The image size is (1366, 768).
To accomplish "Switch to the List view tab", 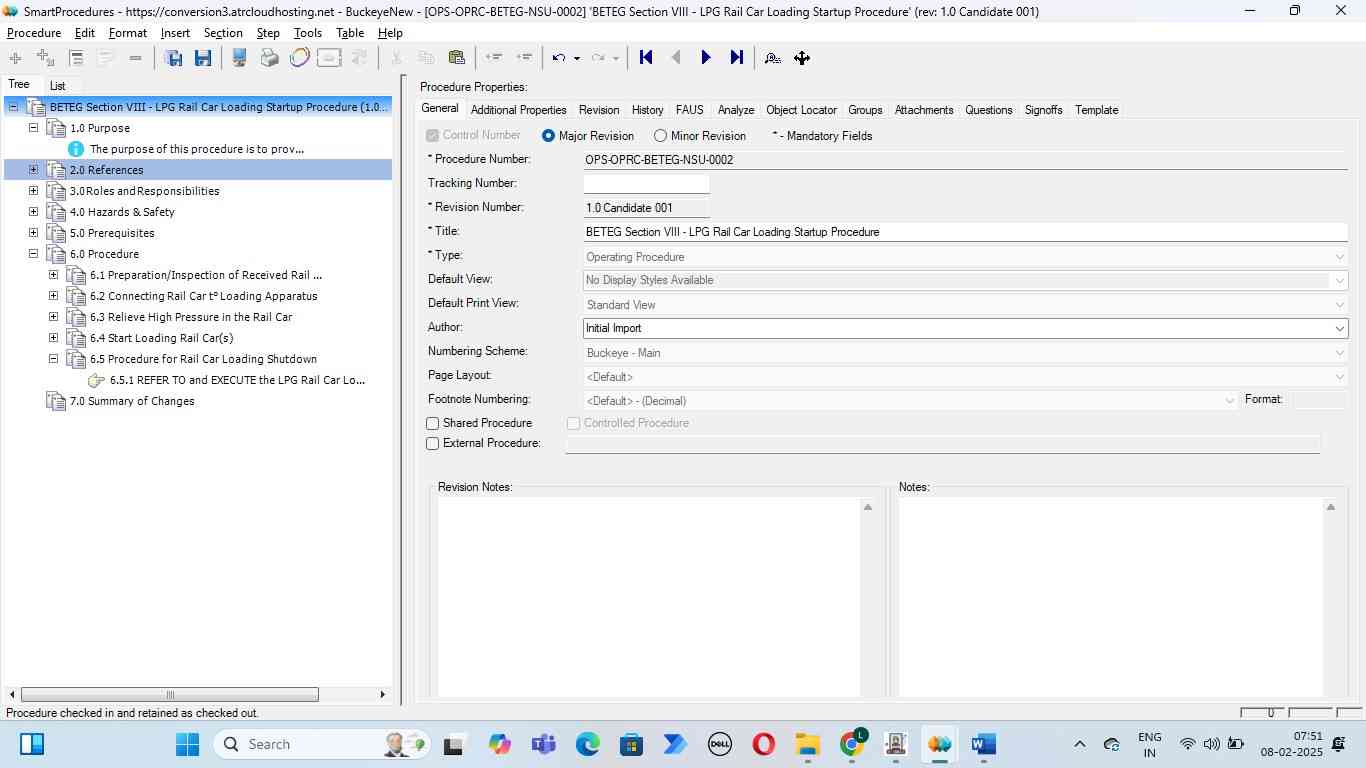I will pos(58,86).
